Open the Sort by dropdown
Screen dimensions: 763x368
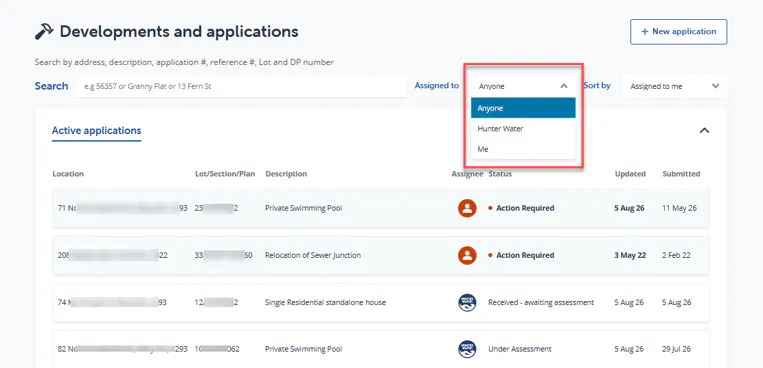(675, 86)
